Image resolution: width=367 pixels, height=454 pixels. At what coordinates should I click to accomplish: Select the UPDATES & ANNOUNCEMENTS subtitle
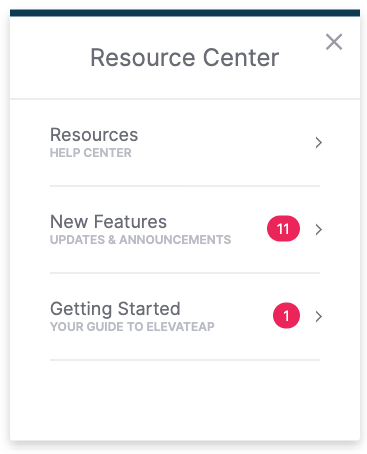(140, 240)
